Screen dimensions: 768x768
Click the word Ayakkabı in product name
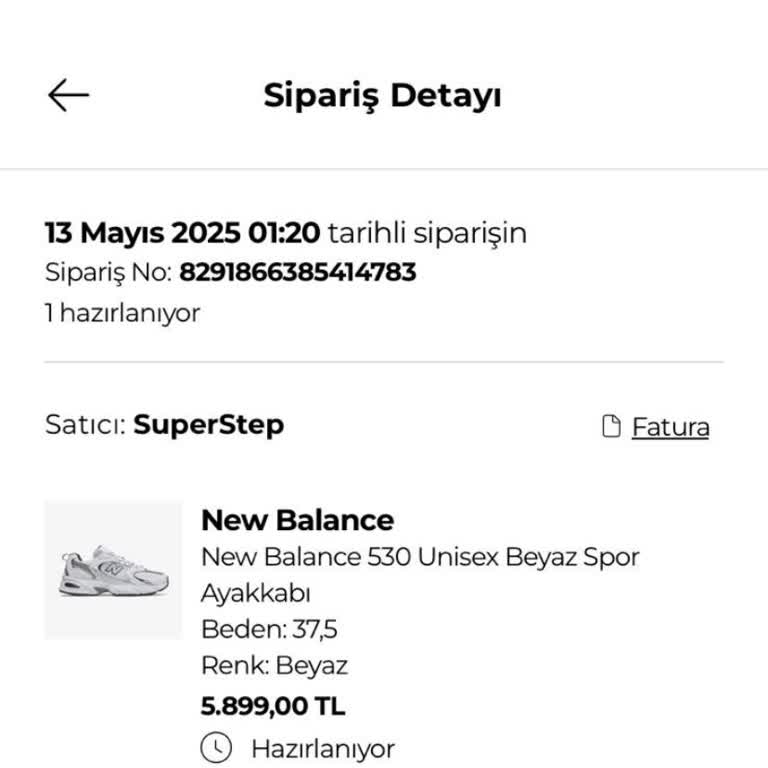click(x=256, y=593)
